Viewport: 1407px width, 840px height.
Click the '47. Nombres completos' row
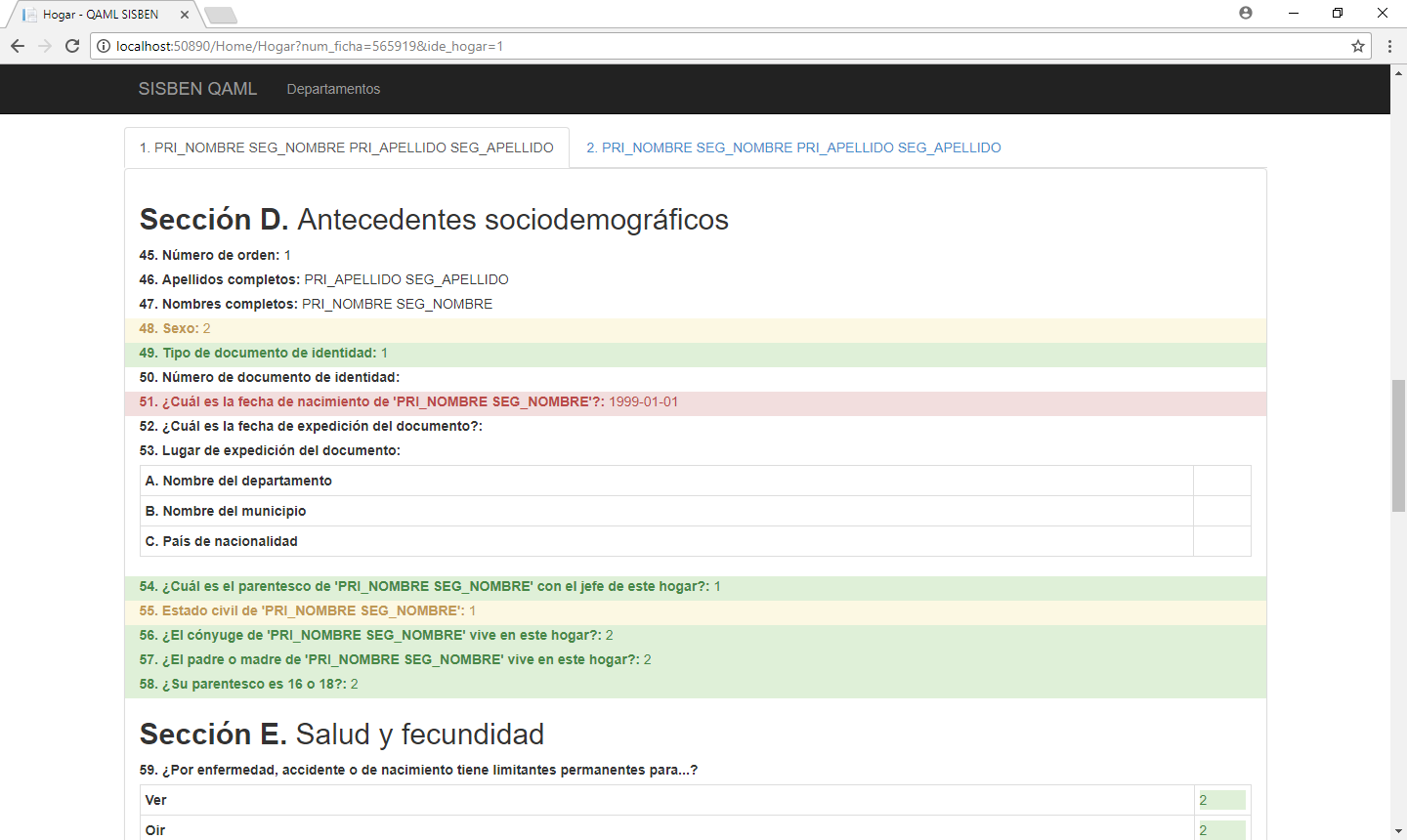point(696,304)
